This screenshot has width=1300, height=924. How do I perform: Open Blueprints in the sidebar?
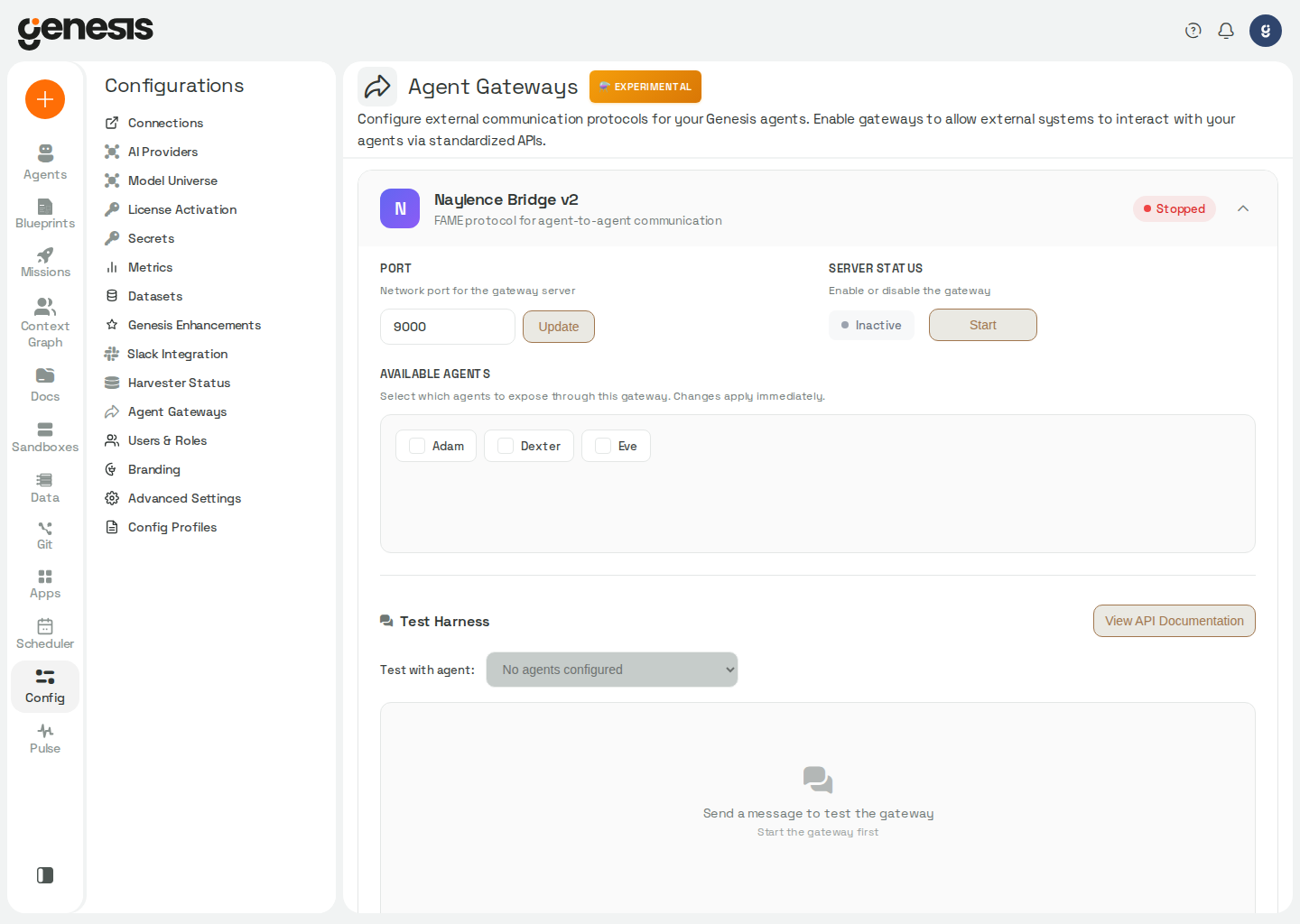(x=45, y=214)
